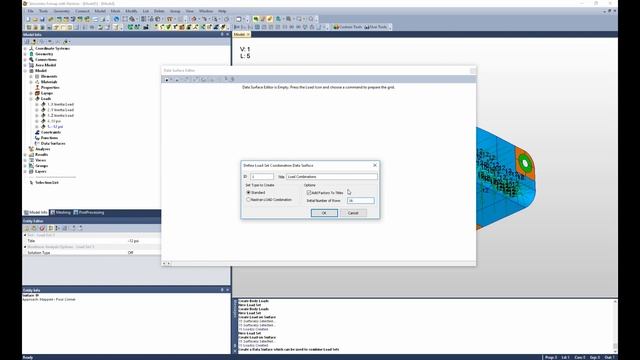Click first icon in Entity Editor toolbar
640x360 pixels.
tap(27, 228)
